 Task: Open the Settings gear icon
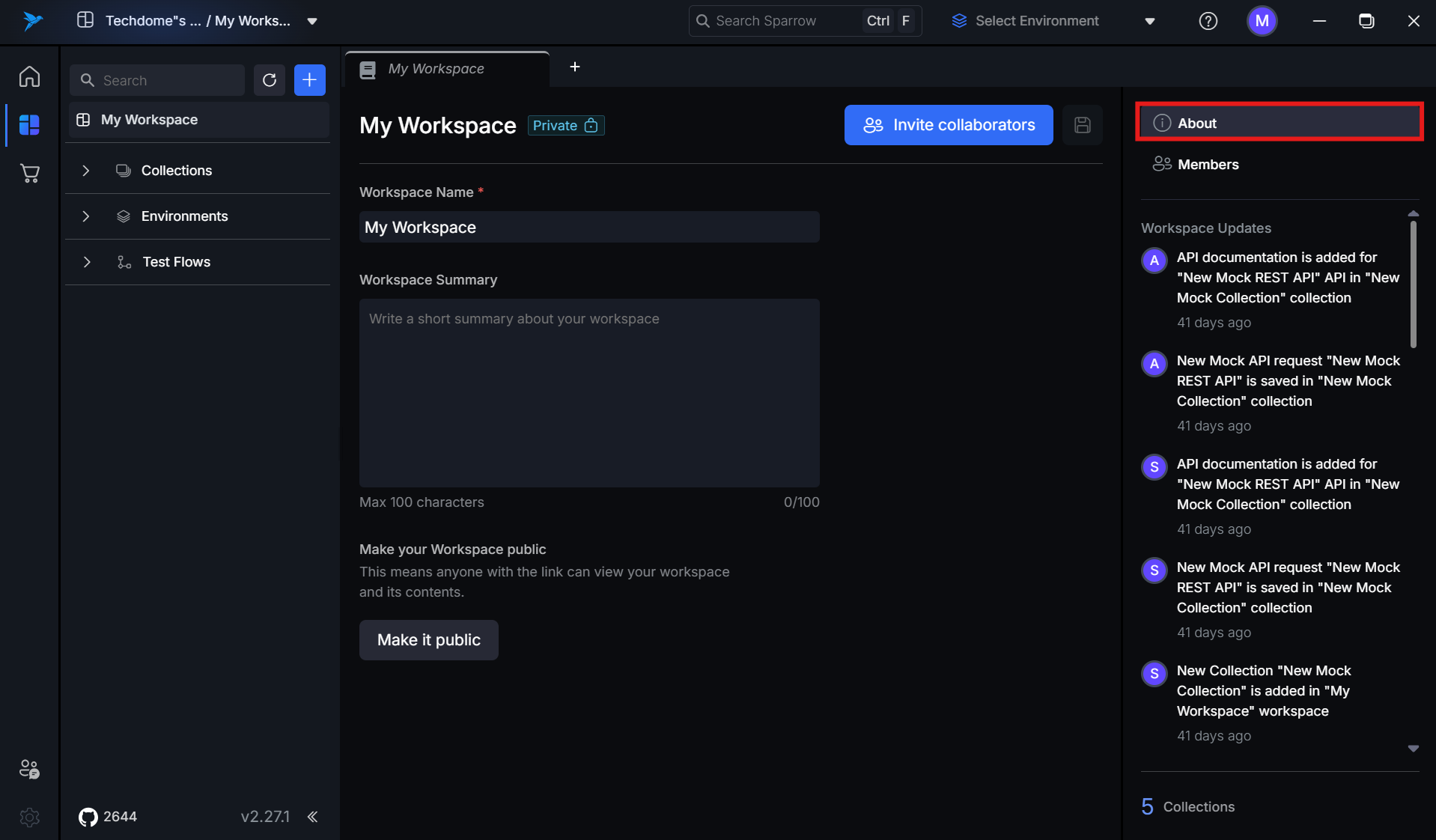click(x=29, y=817)
